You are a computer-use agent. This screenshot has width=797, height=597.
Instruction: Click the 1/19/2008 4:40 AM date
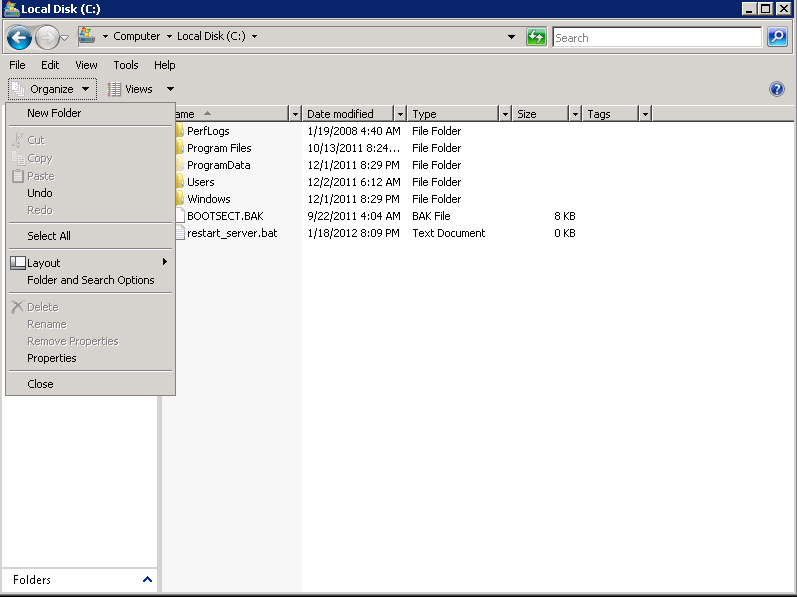point(354,131)
